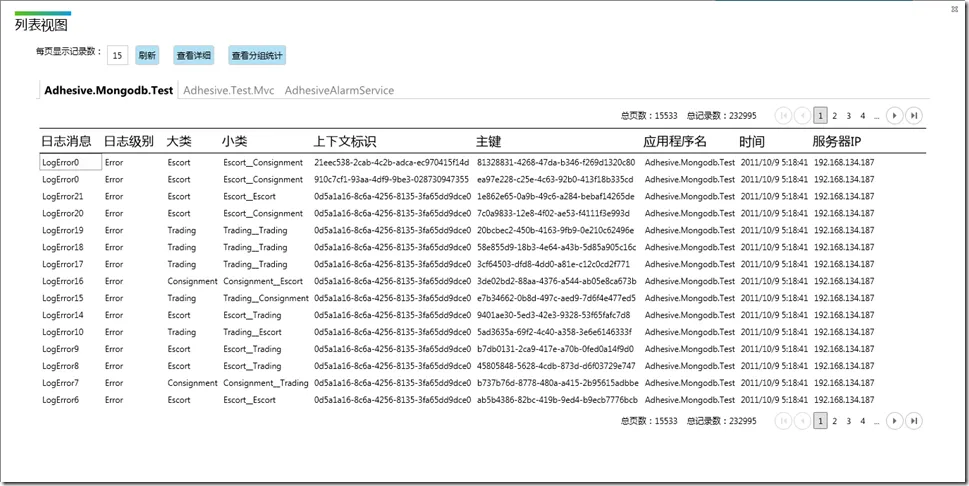The width and height of the screenshot is (969, 486).
Task: Click context ID starting with 21eec538
Action: point(392,163)
